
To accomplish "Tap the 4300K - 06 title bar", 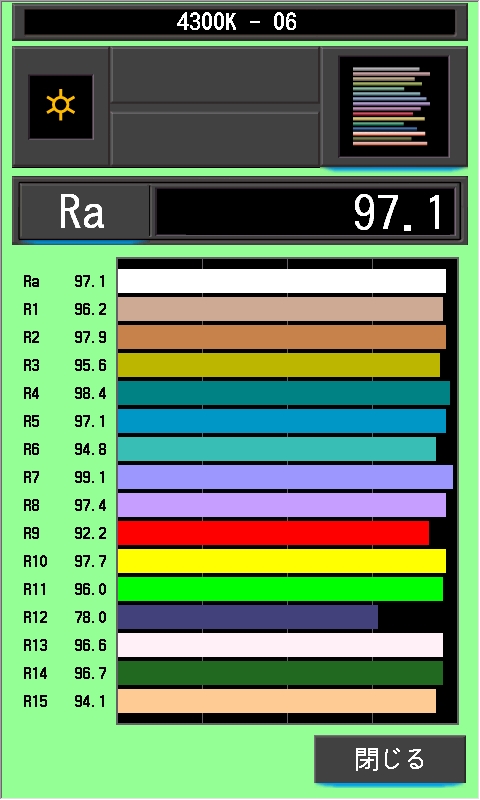I will 240,22.
